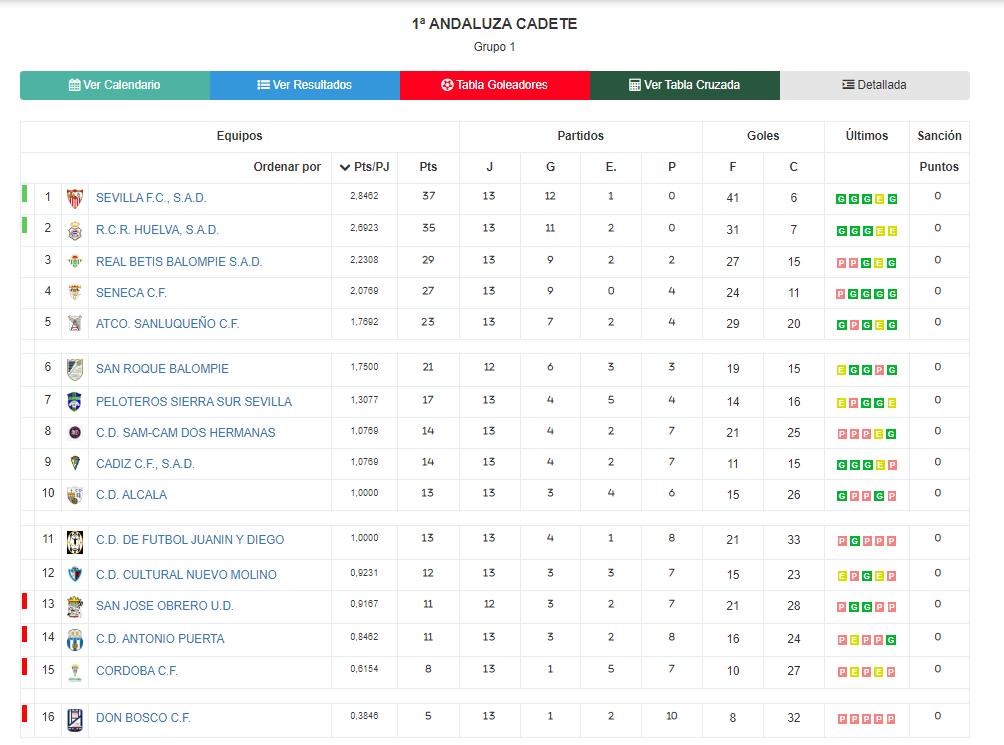Viewport: 1004px width, 745px height.
Task: Sort by the Pts column header
Action: 428,167
